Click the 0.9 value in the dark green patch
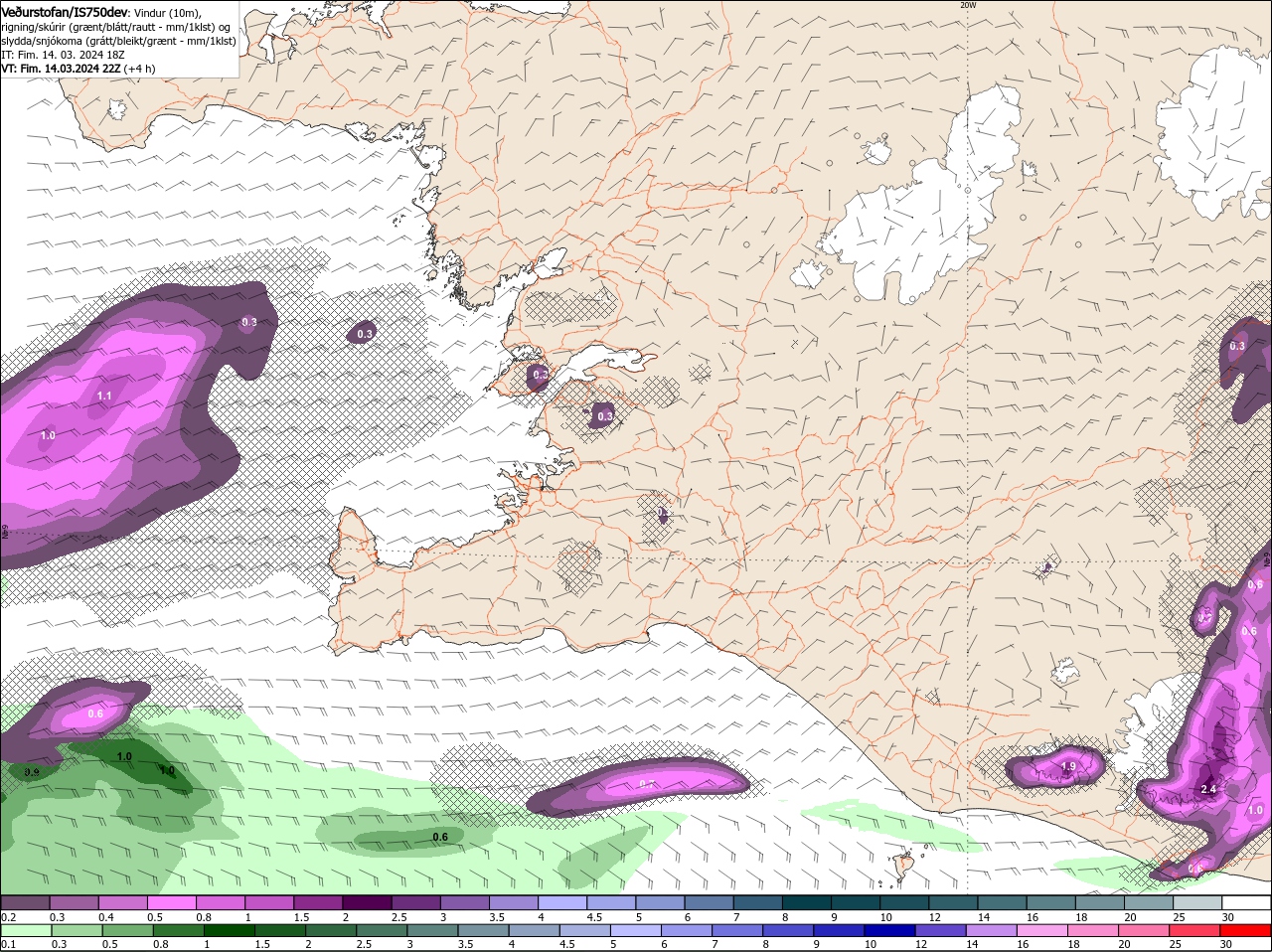This screenshot has width=1272, height=952. [32, 772]
